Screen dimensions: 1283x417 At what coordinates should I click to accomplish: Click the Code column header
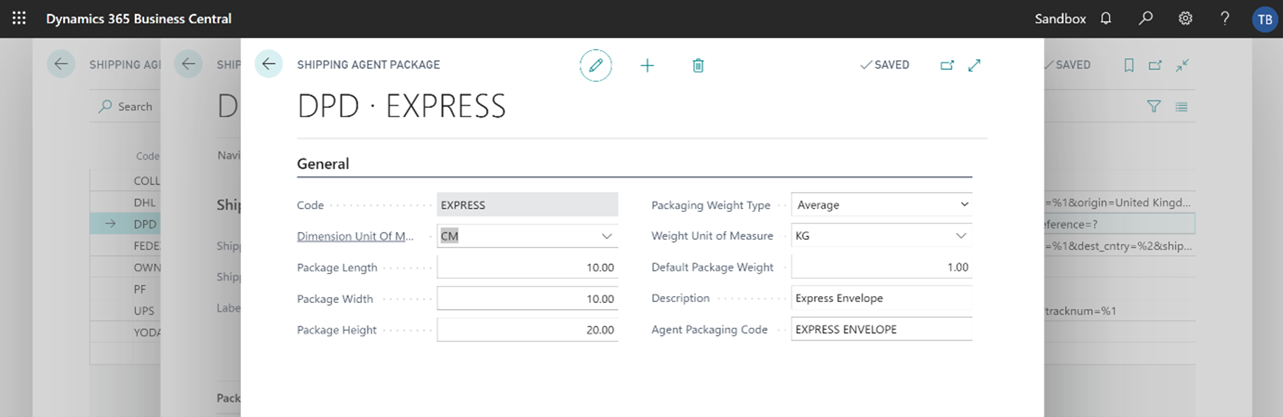click(x=147, y=156)
